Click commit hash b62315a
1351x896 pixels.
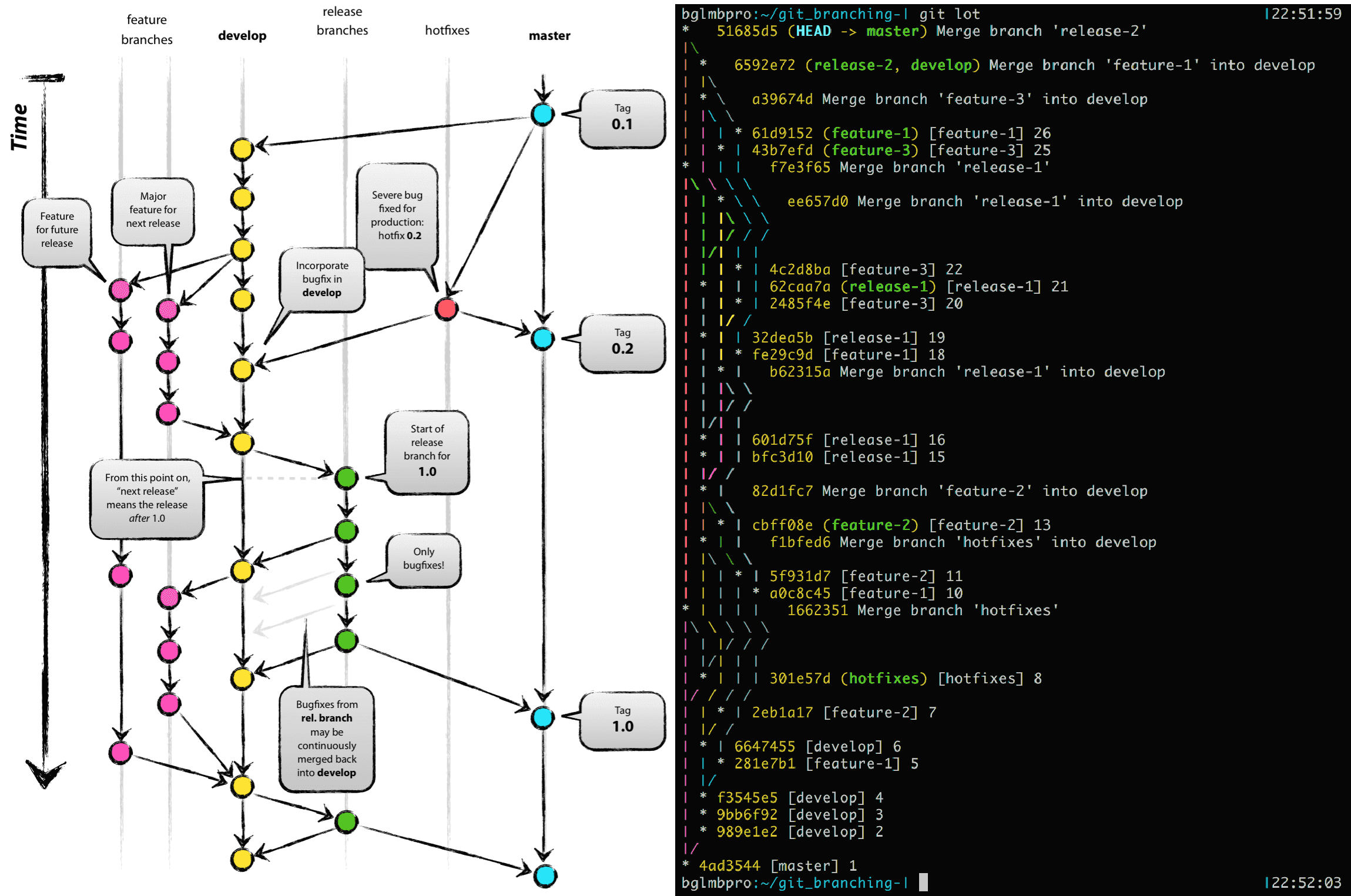(x=800, y=371)
